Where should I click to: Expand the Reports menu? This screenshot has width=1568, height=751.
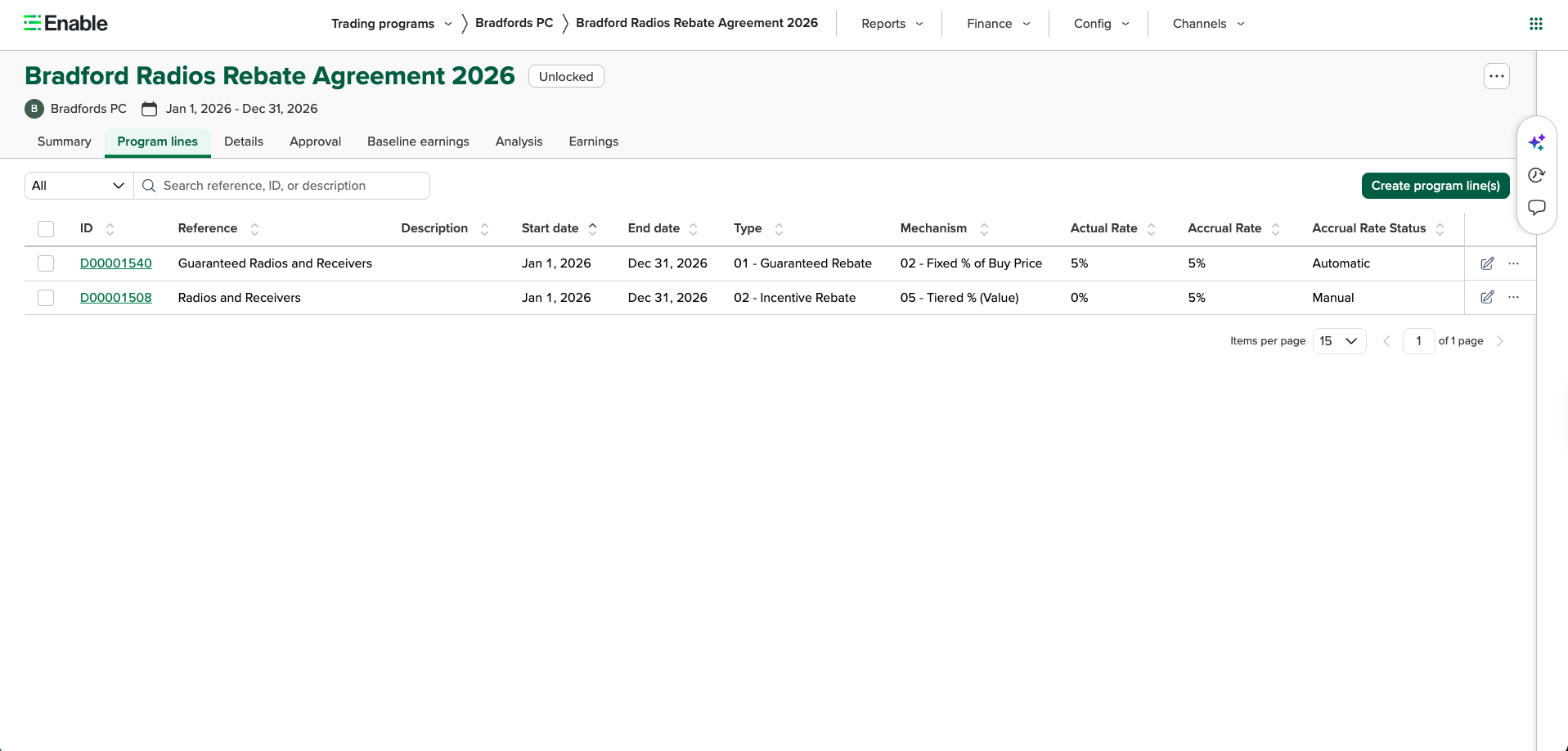click(x=892, y=24)
